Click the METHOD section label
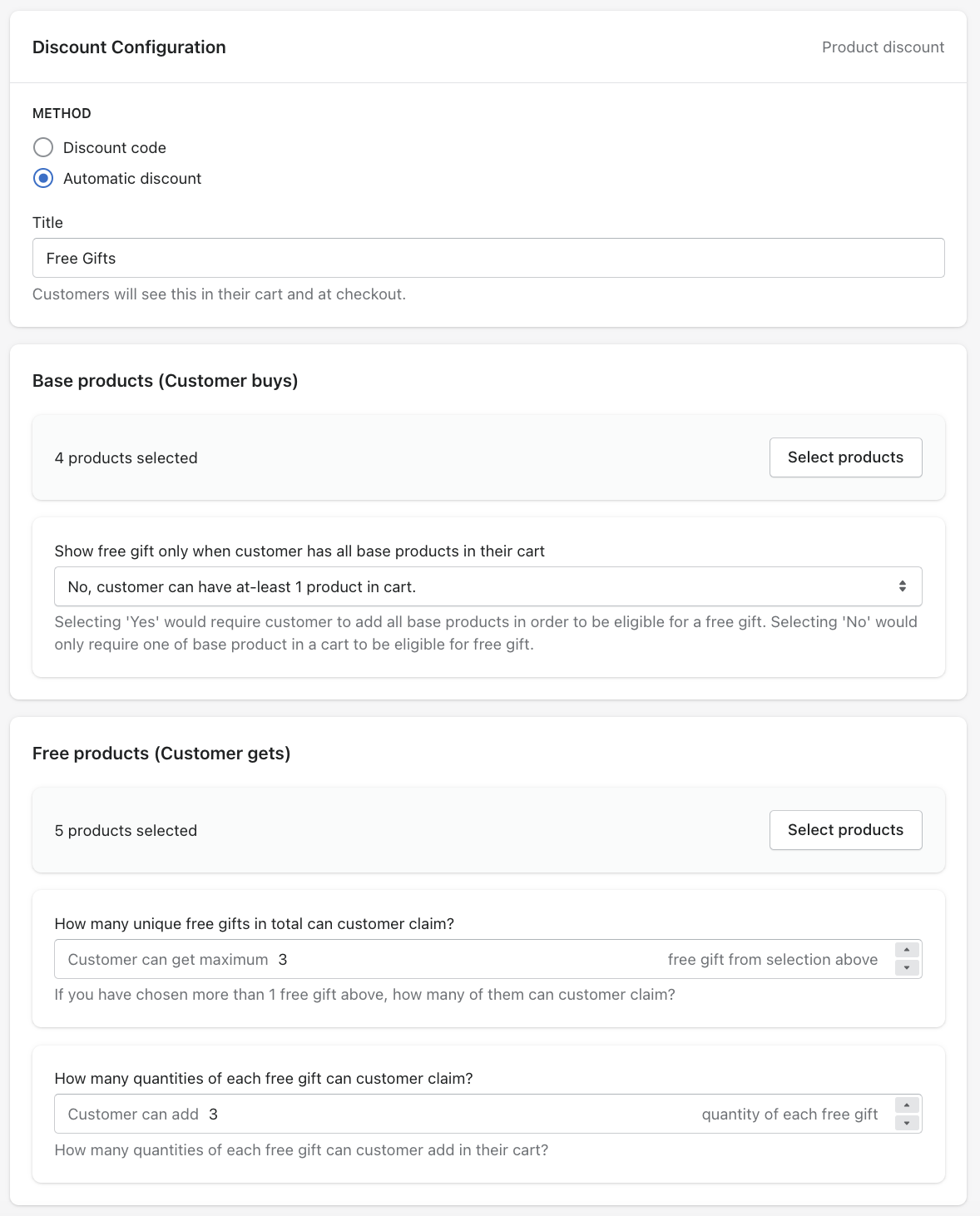980x1216 pixels. [x=62, y=114]
